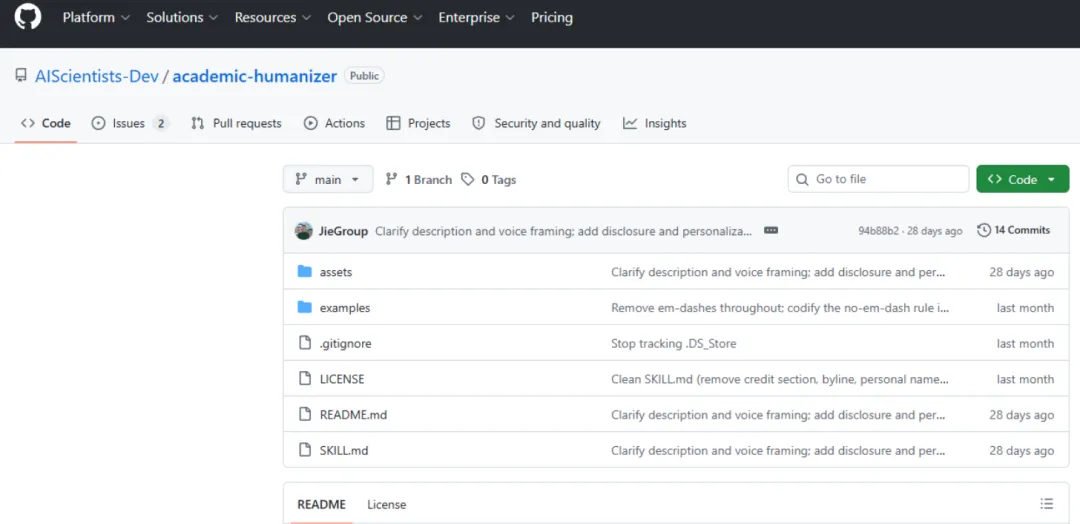This screenshot has width=1080, height=524.
Task: Open the Projects tab
Action: (418, 123)
